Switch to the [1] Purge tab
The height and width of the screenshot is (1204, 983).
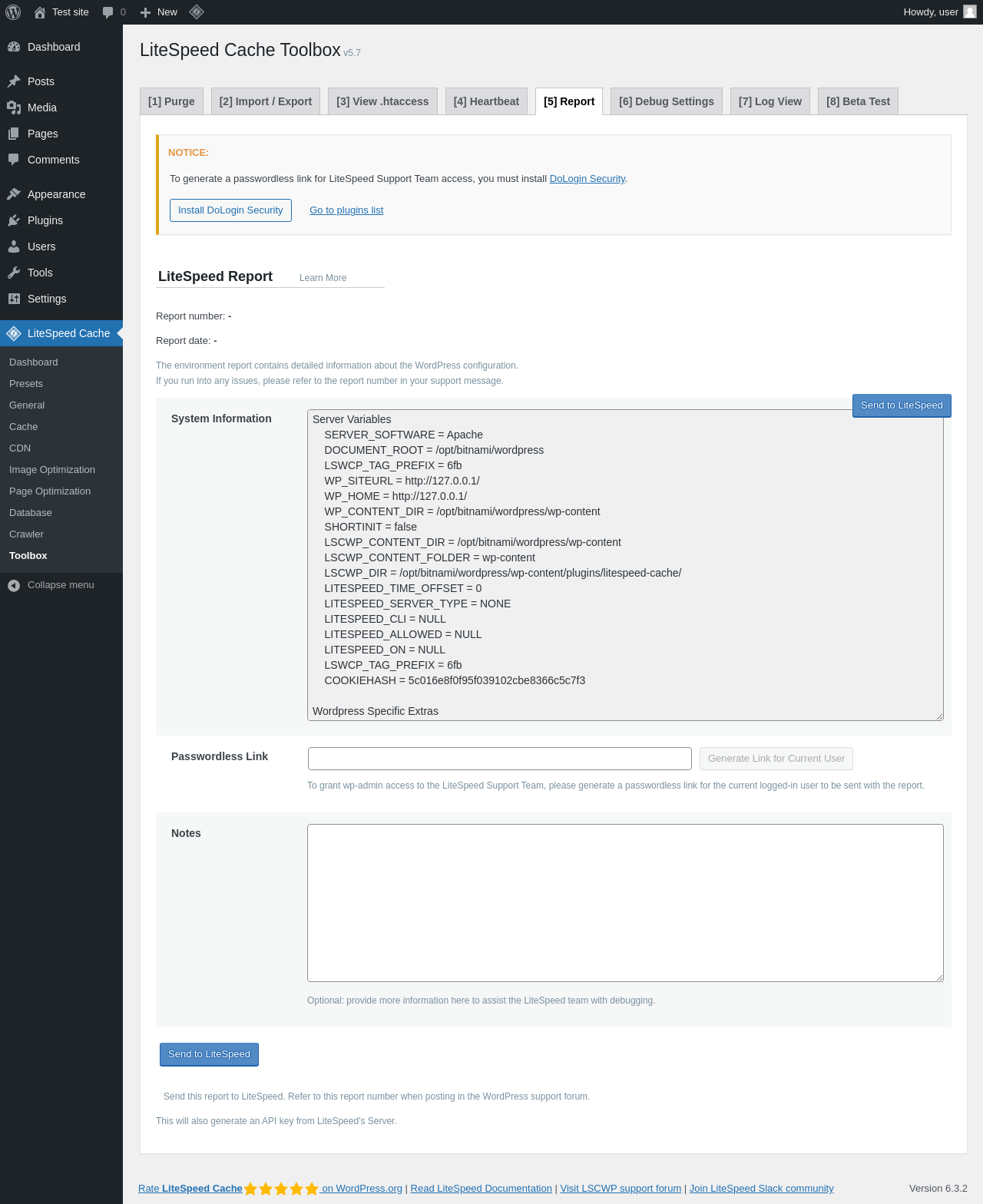(171, 101)
